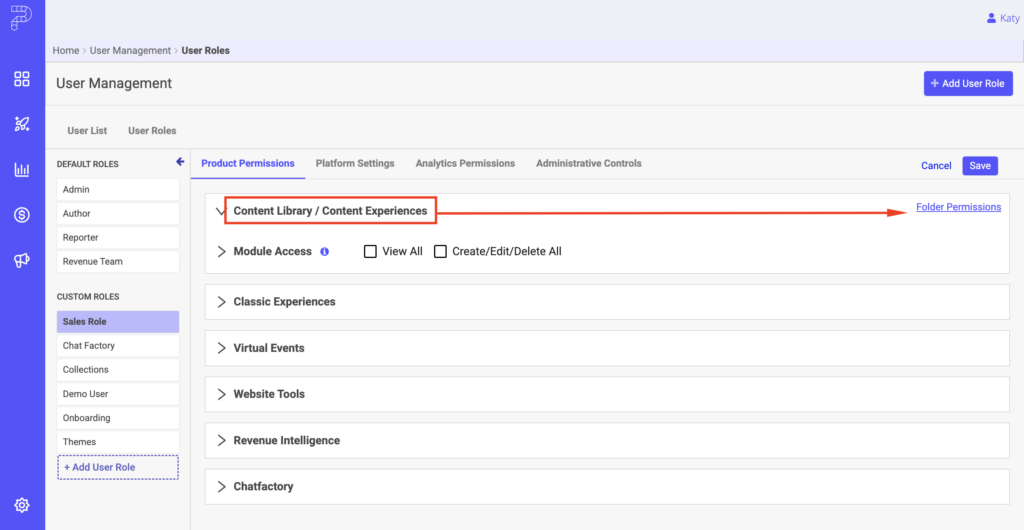
Task: Select the Onboarding custom role
Action: click(118, 418)
